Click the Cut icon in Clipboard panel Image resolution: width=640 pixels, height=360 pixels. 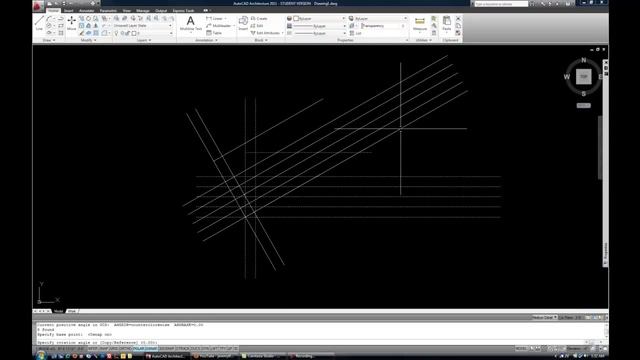pos(458,19)
